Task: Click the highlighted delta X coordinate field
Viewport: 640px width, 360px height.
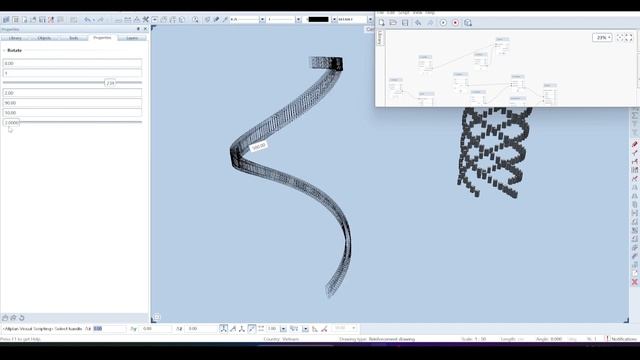Action: tap(109, 329)
